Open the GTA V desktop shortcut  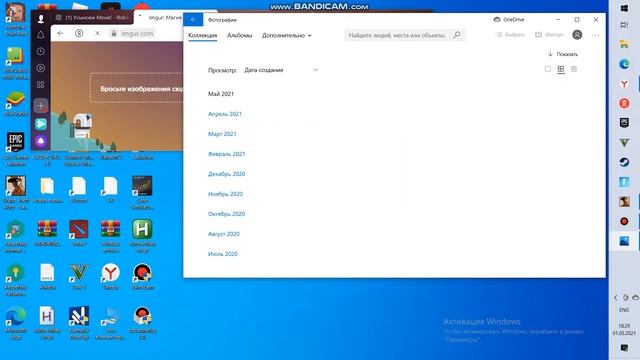(x=79, y=276)
